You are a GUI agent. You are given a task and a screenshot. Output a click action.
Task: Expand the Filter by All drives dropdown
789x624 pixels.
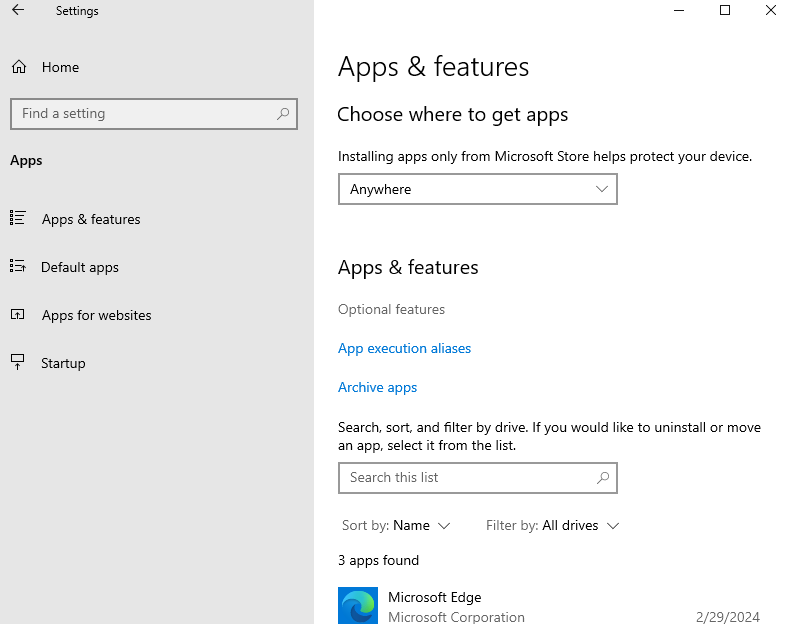click(553, 525)
